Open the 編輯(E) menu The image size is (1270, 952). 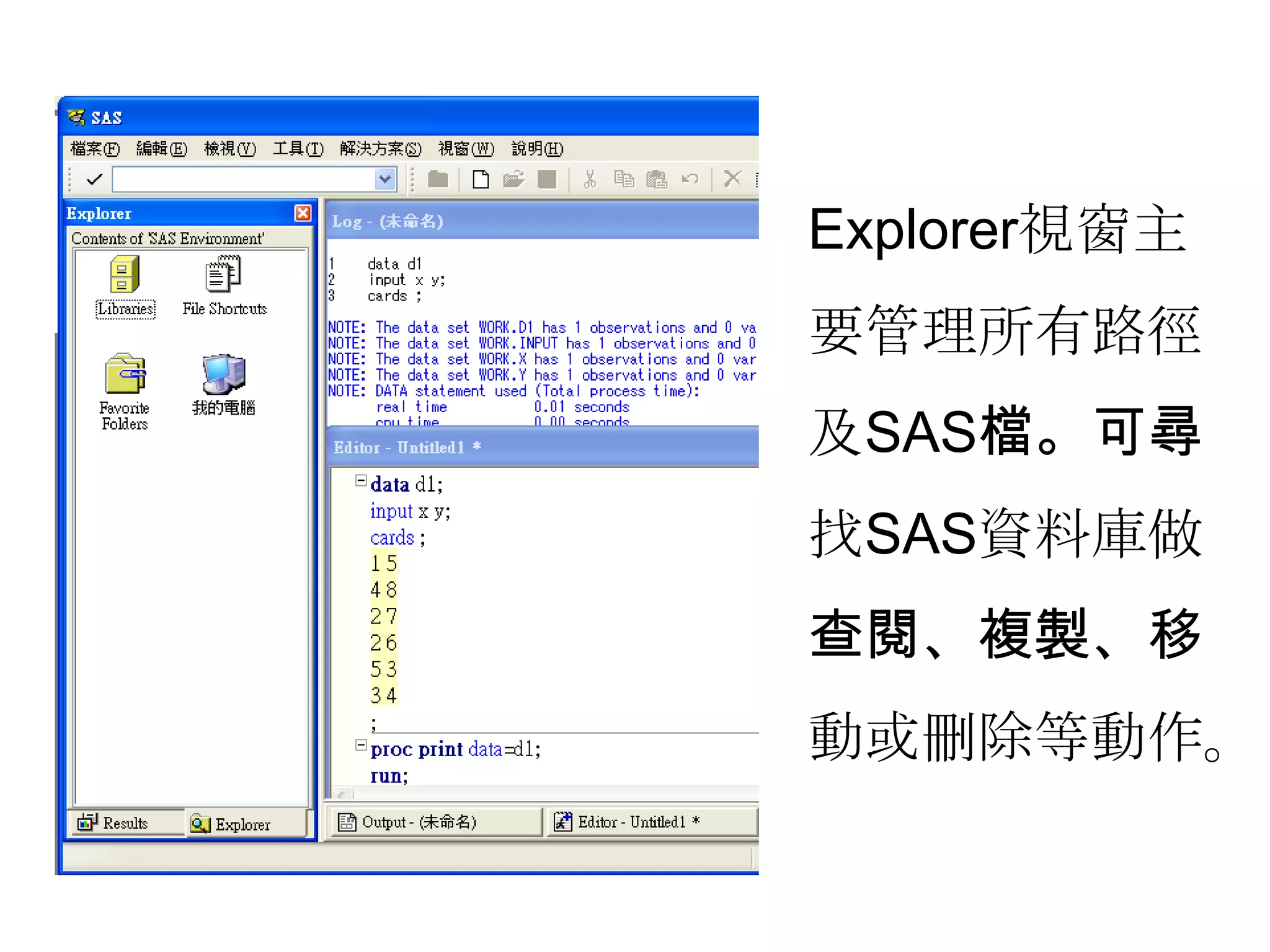161,149
